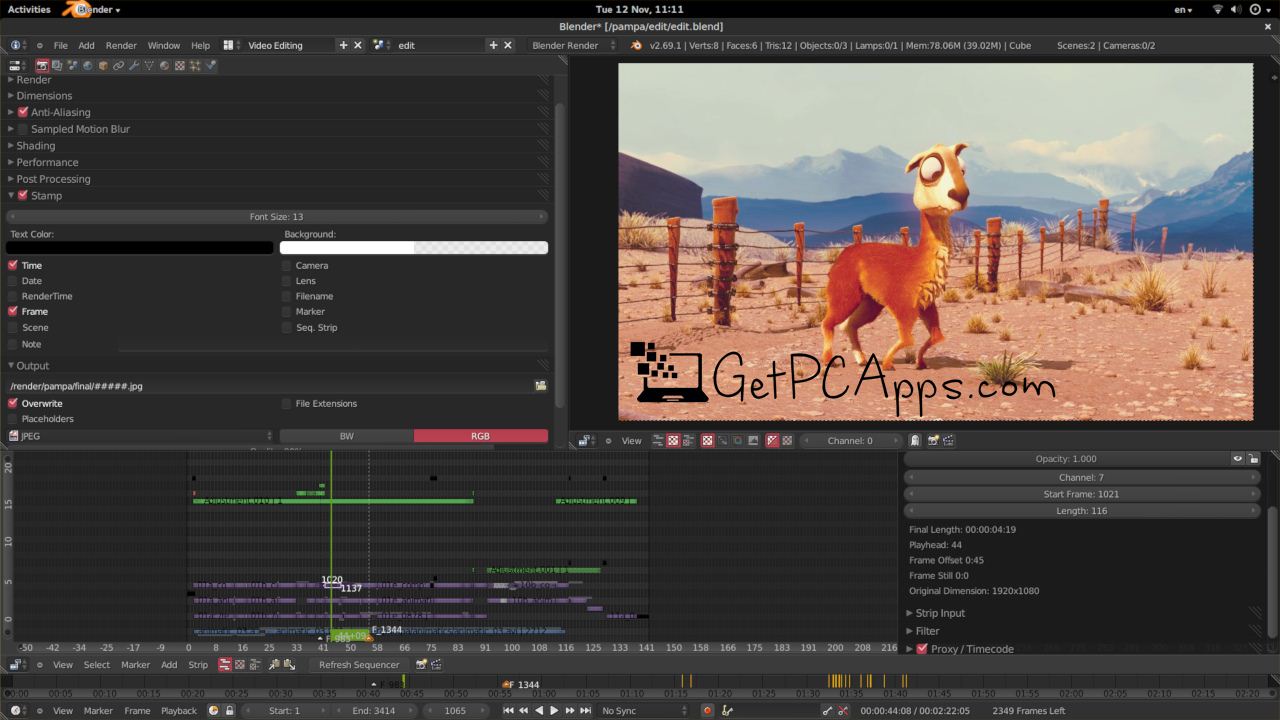Click the folder icon for output path
This screenshot has height=720, width=1280.
541,386
